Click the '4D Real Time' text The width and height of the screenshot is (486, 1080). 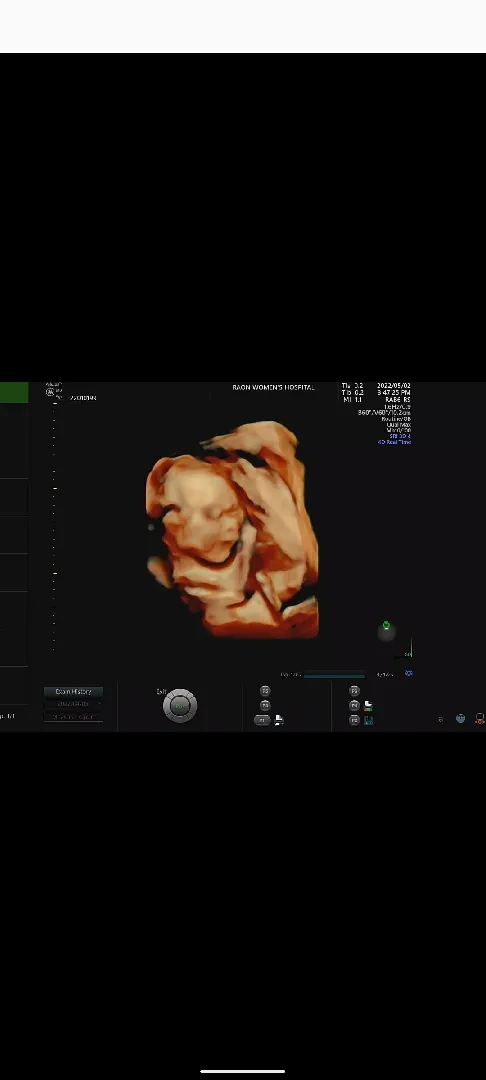pyautogui.click(x=394, y=442)
